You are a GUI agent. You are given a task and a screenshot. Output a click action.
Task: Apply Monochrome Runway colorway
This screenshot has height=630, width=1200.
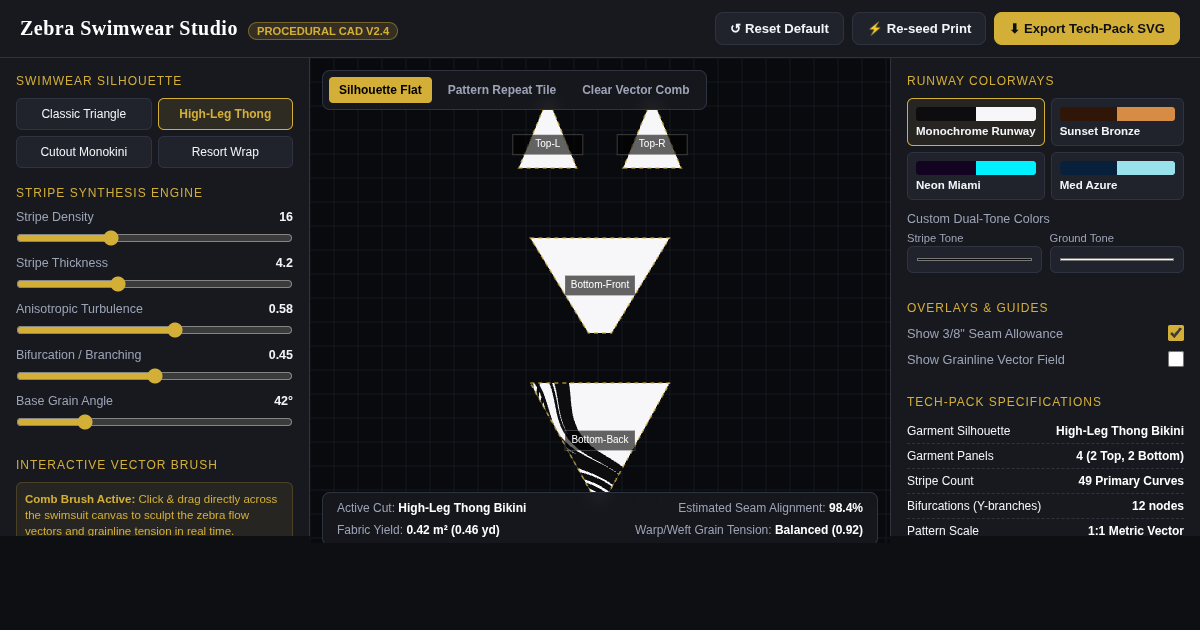point(976,122)
